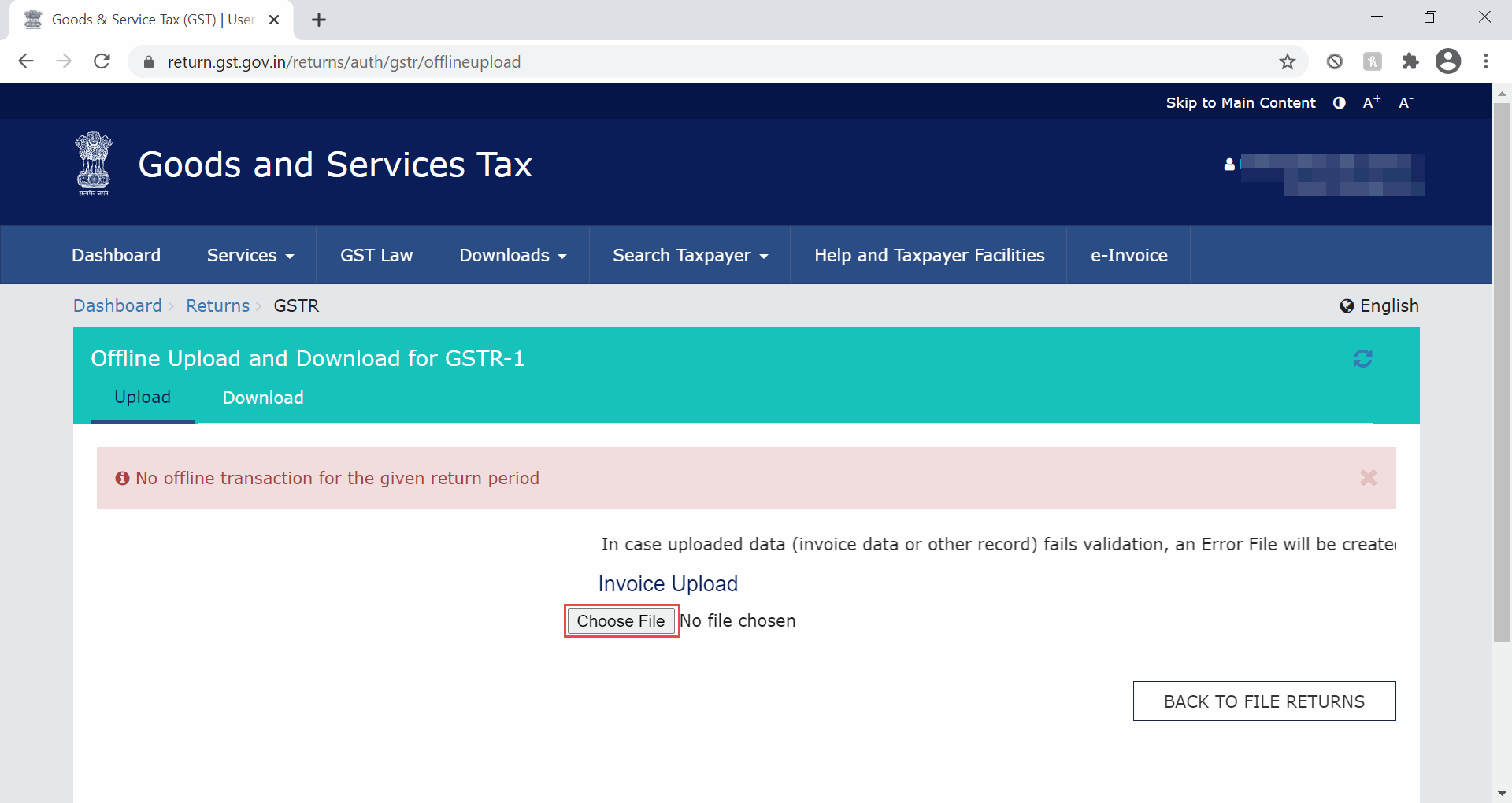
Task: Expand the Search Taxpayer dropdown
Action: click(x=690, y=255)
